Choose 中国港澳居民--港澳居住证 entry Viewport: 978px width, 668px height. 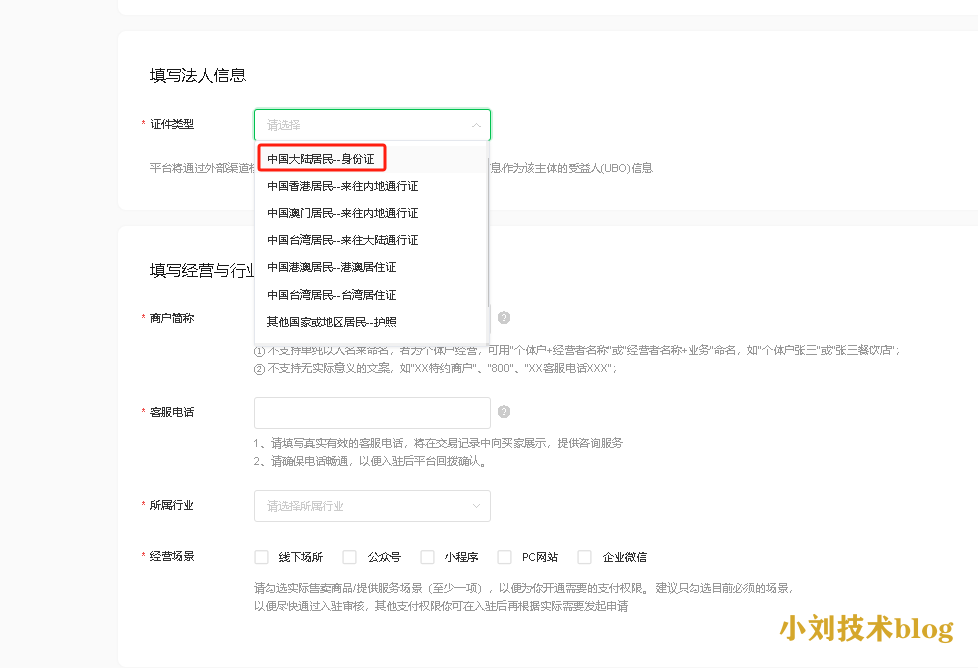331,267
